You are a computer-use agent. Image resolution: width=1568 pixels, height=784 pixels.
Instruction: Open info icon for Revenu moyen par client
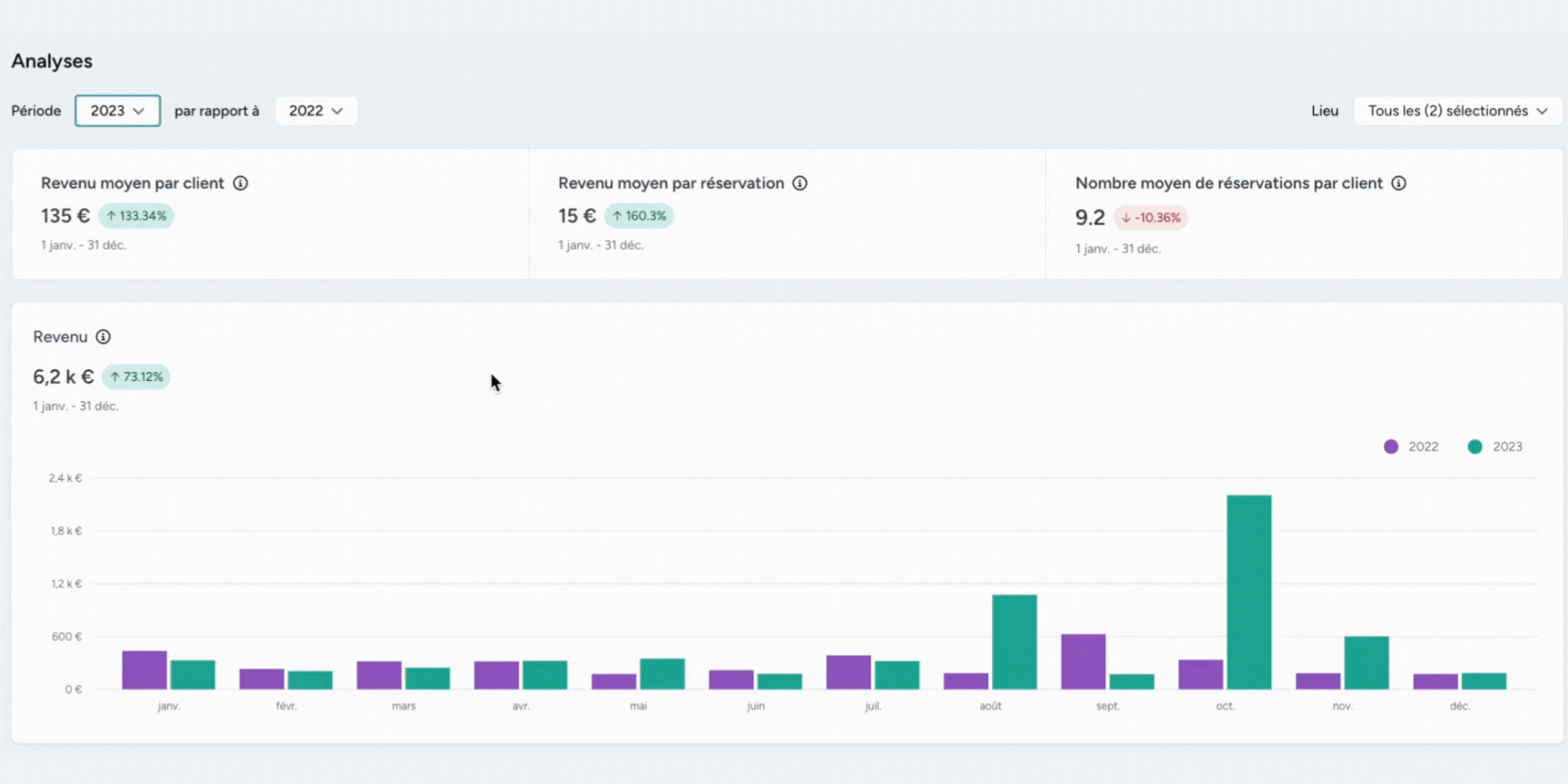click(x=240, y=183)
